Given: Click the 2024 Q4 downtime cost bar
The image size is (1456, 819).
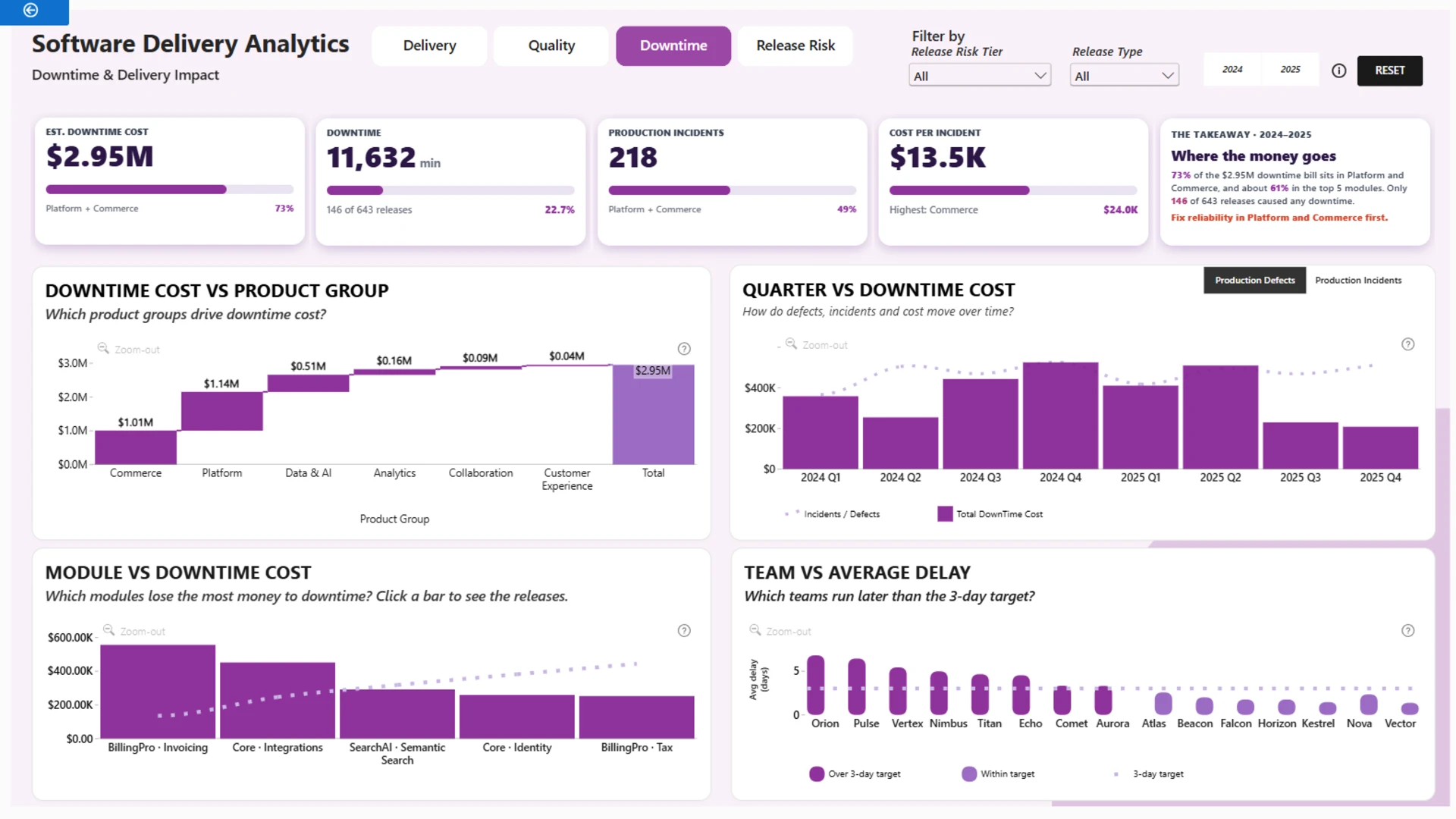Looking at the screenshot, I should pos(1060,416).
